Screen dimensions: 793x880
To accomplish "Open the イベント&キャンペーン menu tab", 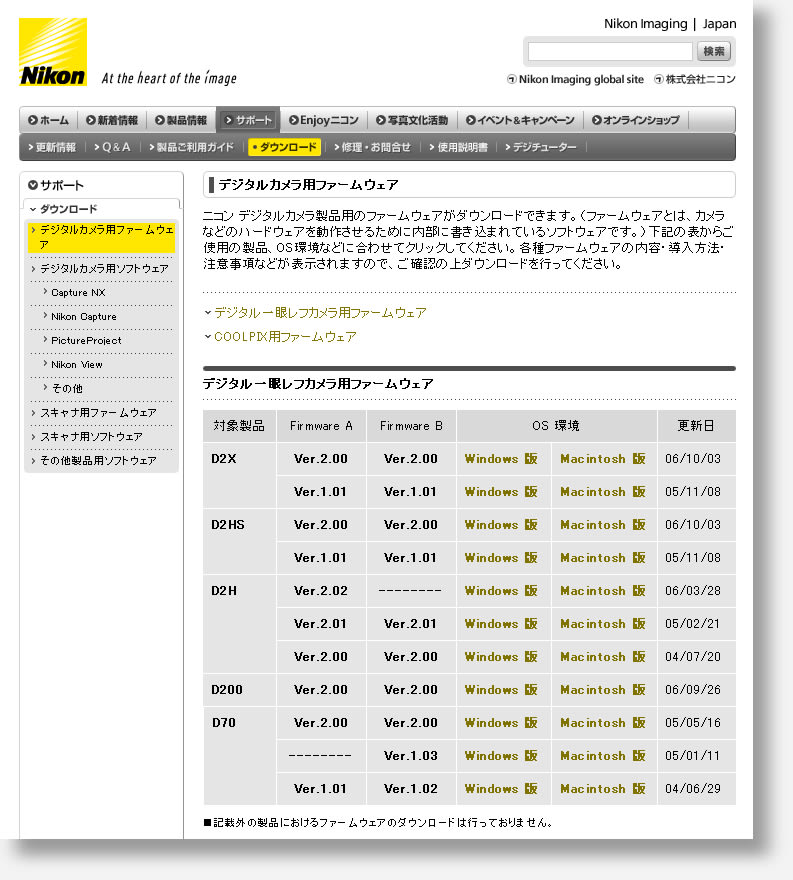I will pyautogui.click(x=520, y=120).
